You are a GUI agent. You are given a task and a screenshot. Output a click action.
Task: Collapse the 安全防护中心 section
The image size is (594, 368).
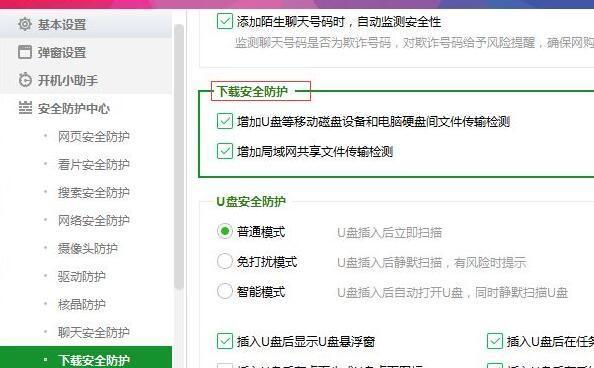[86, 108]
